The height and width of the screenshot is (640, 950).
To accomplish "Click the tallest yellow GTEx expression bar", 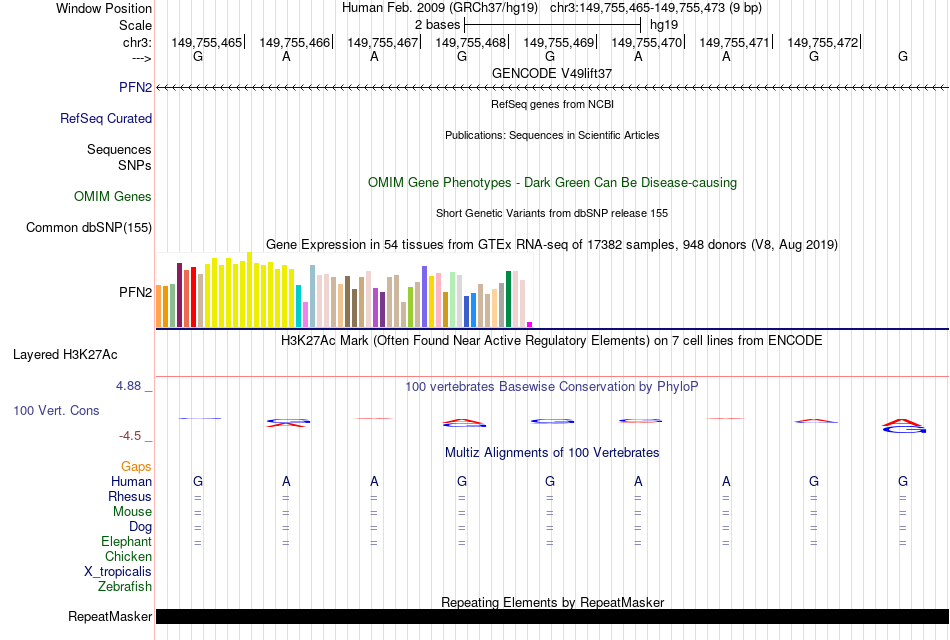I will (250, 290).
